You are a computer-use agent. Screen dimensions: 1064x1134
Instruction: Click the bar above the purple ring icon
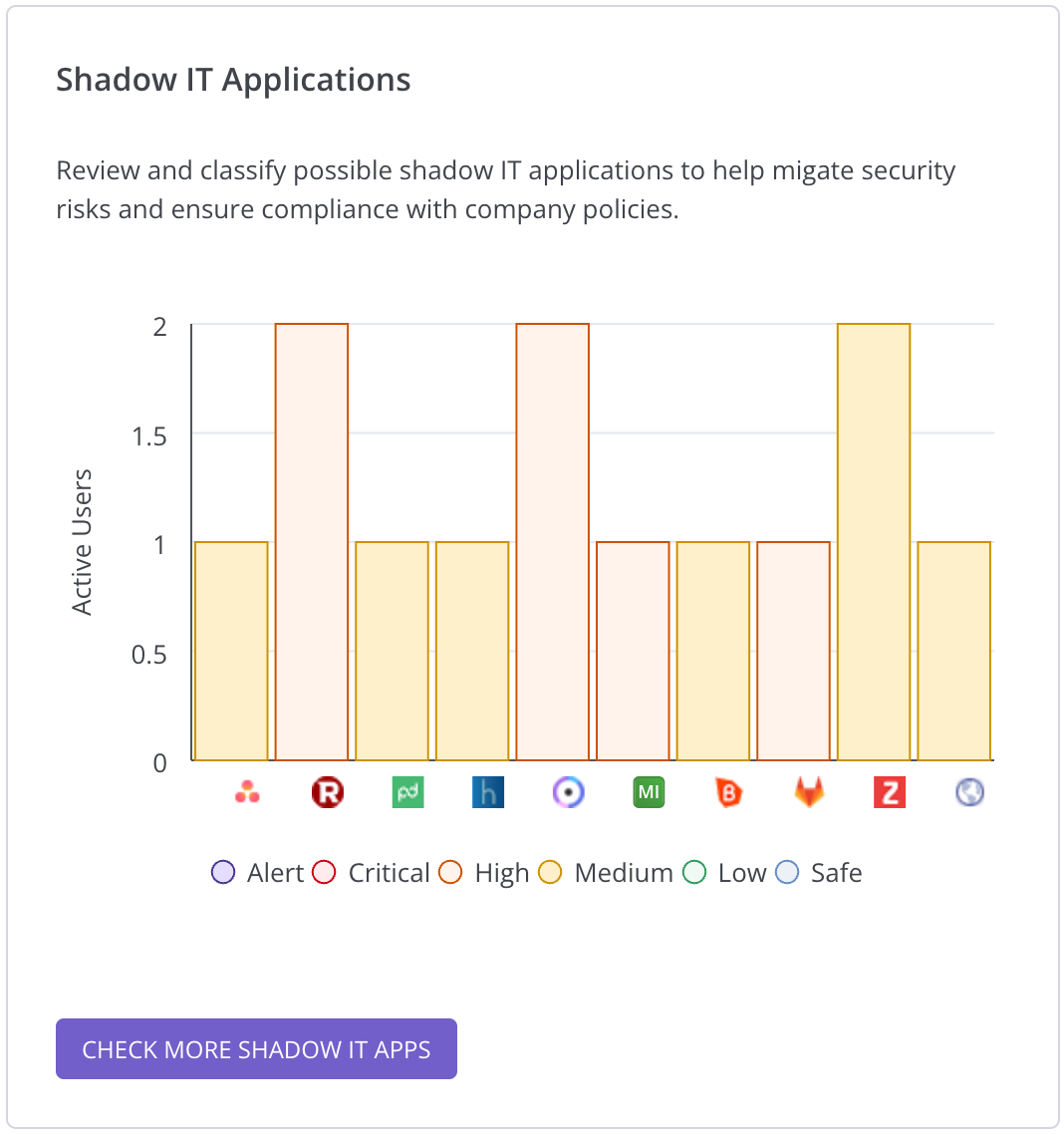[x=553, y=542]
